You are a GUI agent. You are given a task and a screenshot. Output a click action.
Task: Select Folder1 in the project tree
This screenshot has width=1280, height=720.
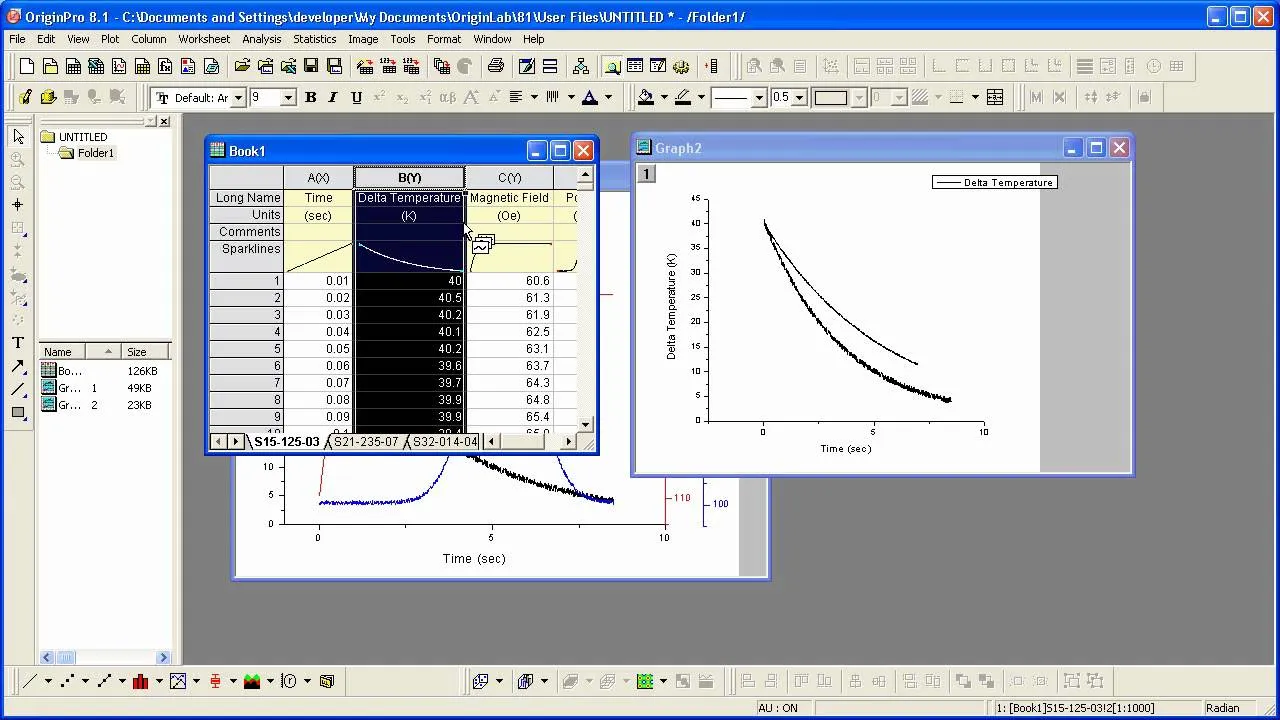tap(96, 153)
